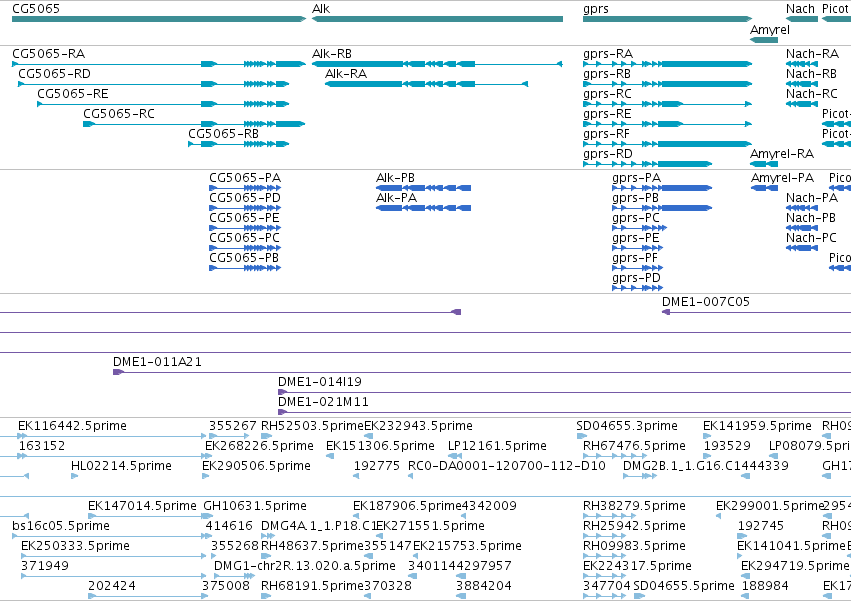Select the gprs-PF protein label

pyautogui.click(x=634, y=258)
